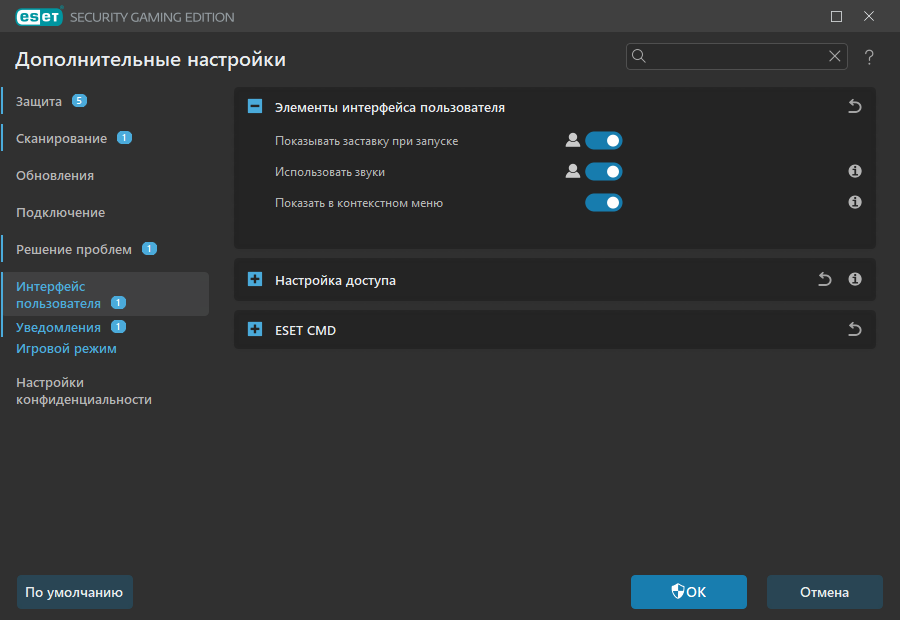
Task: Disable 'Показать в контекстном меню' switch
Action: click(x=603, y=203)
